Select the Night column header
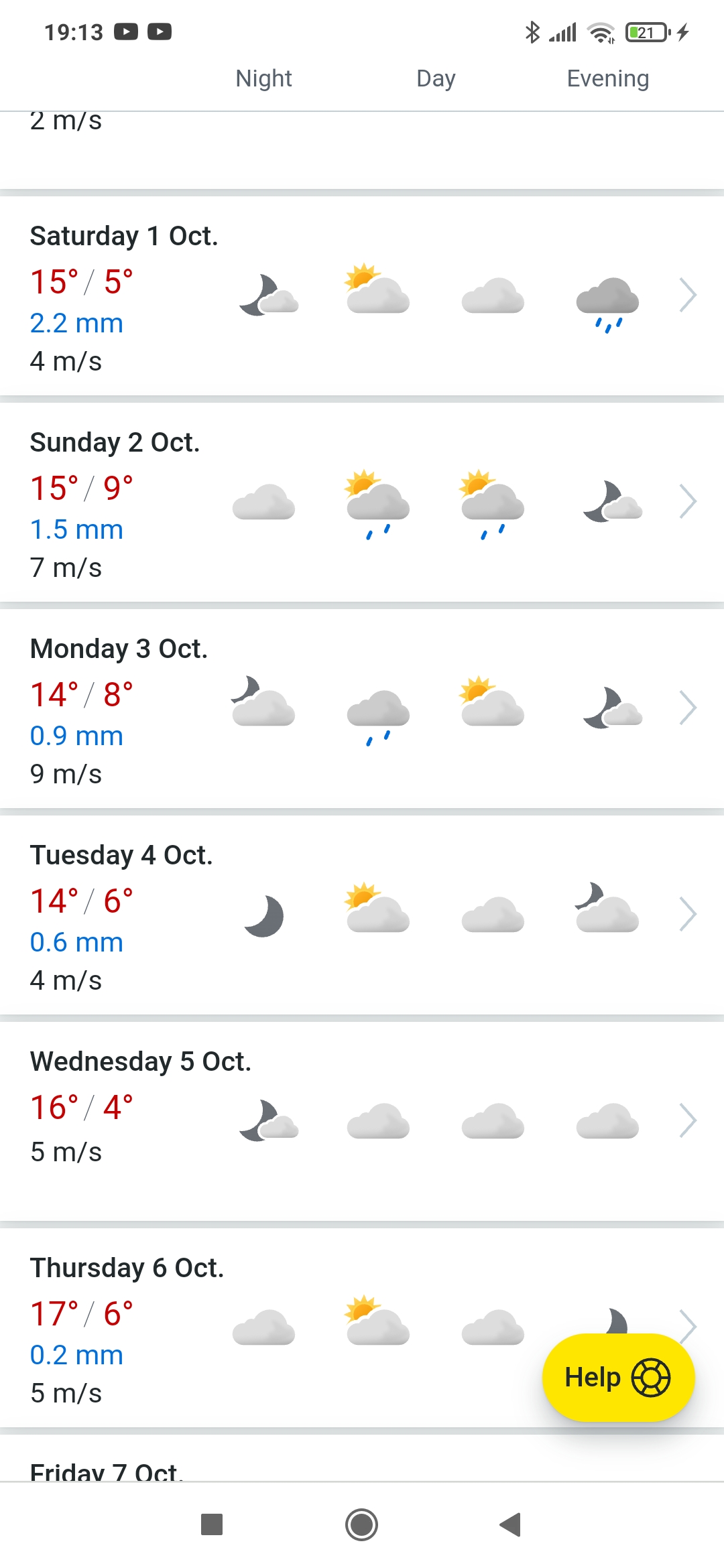 point(263,78)
